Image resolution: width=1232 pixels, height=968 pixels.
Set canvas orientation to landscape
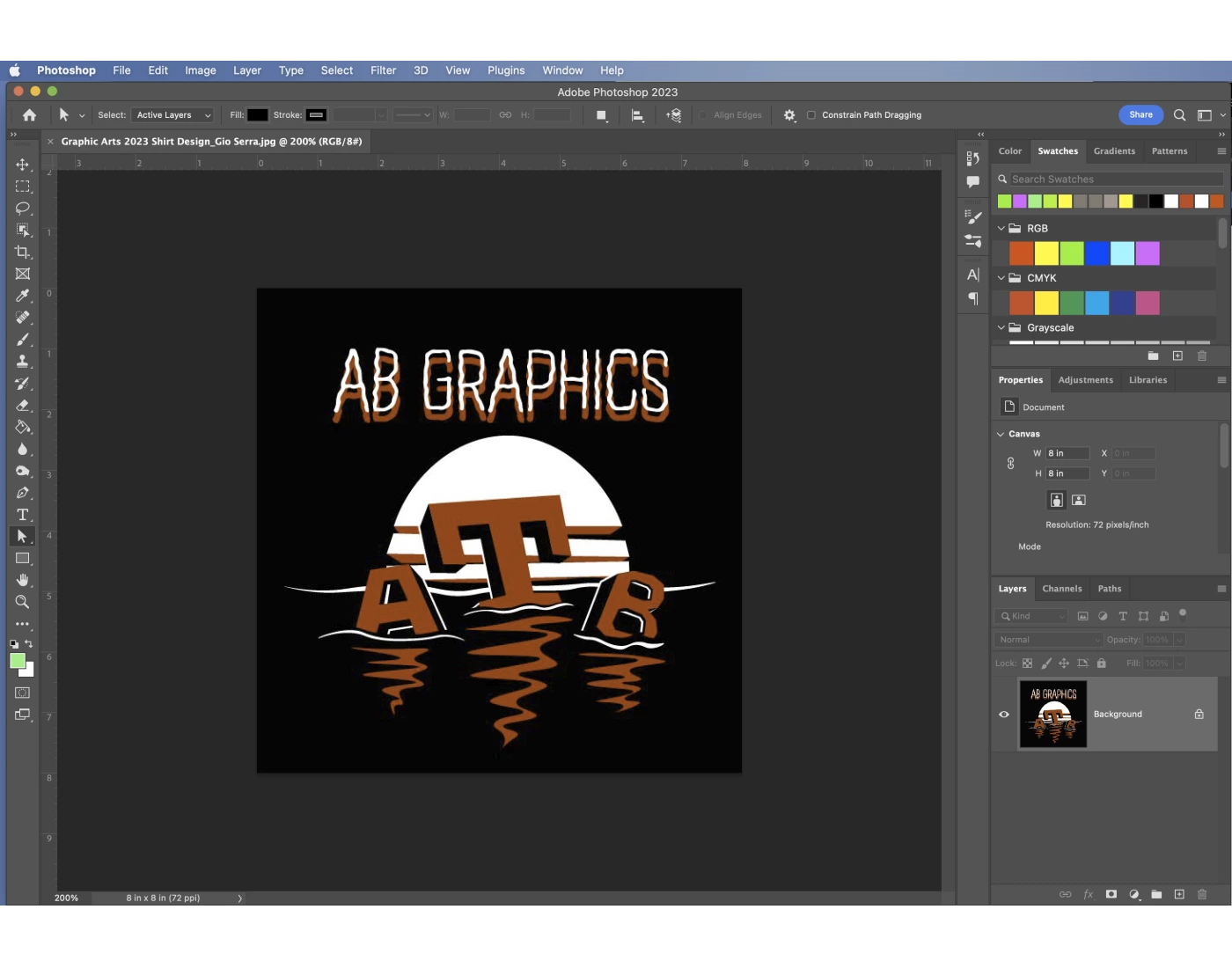(x=1079, y=500)
